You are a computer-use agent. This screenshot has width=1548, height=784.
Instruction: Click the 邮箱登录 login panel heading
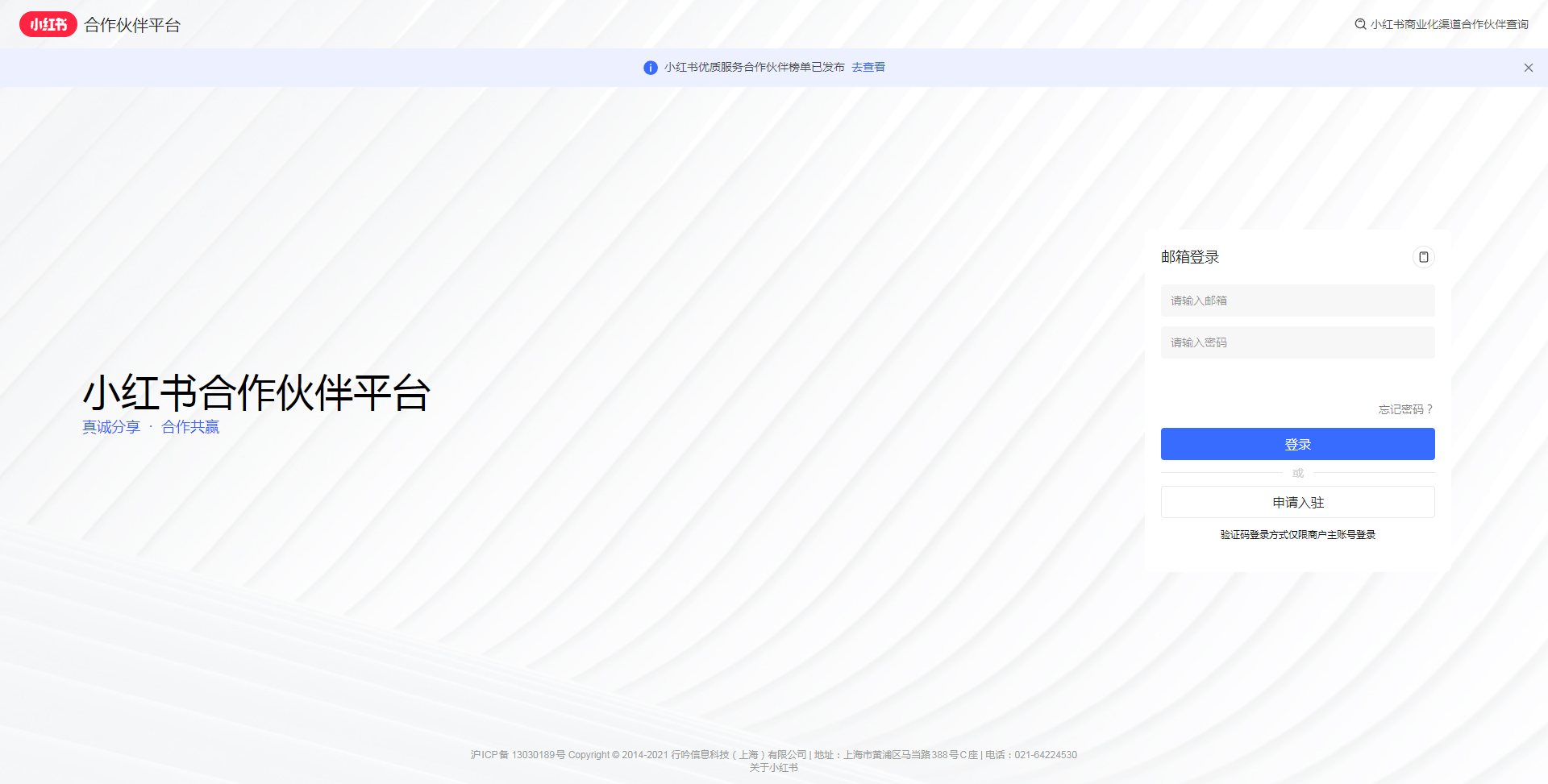click(1189, 257)
